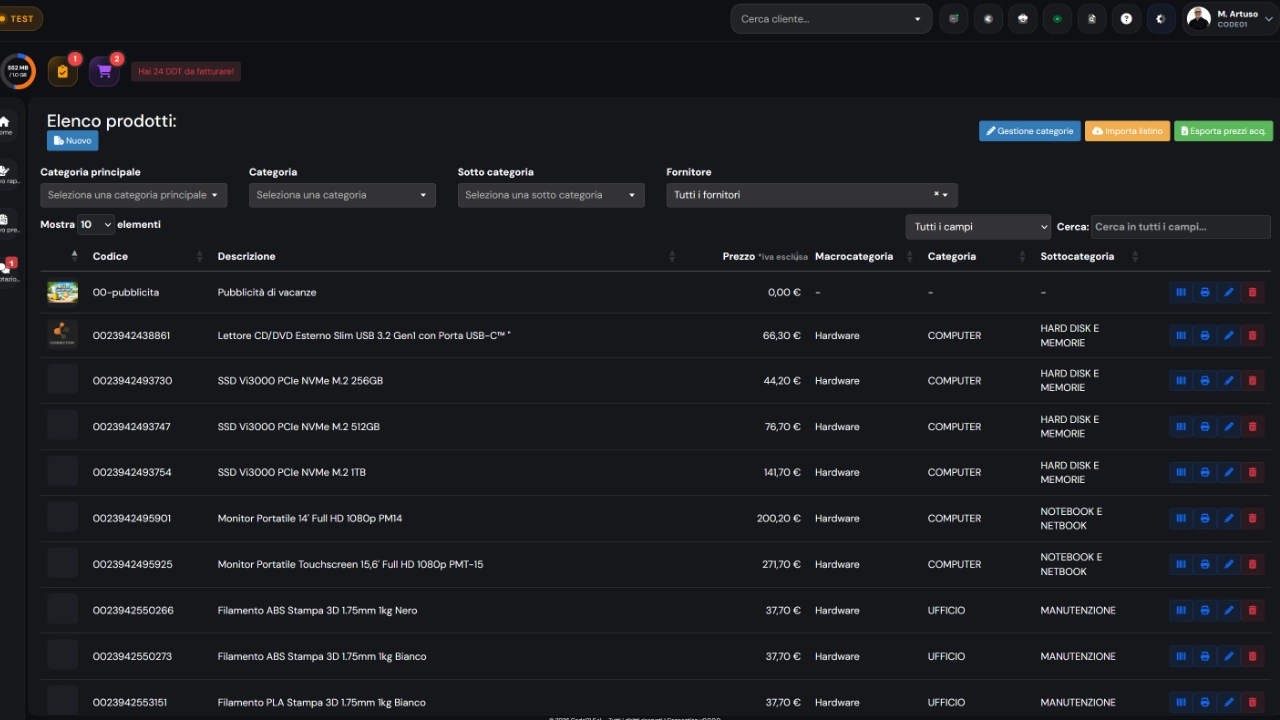The height and width of the screenshot is (720, 1280).
Task: Open the clipboard tasks icon with badge
Action: click(63, 71)
